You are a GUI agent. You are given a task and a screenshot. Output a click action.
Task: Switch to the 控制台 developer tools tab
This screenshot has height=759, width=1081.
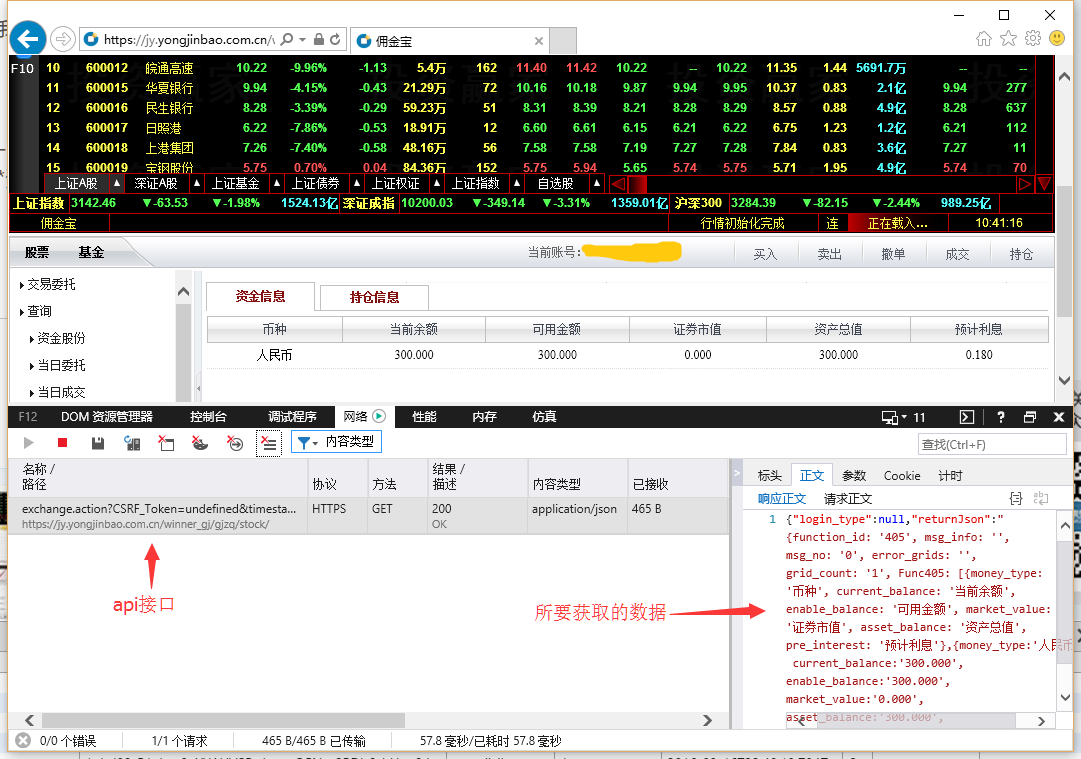[208, 417]
